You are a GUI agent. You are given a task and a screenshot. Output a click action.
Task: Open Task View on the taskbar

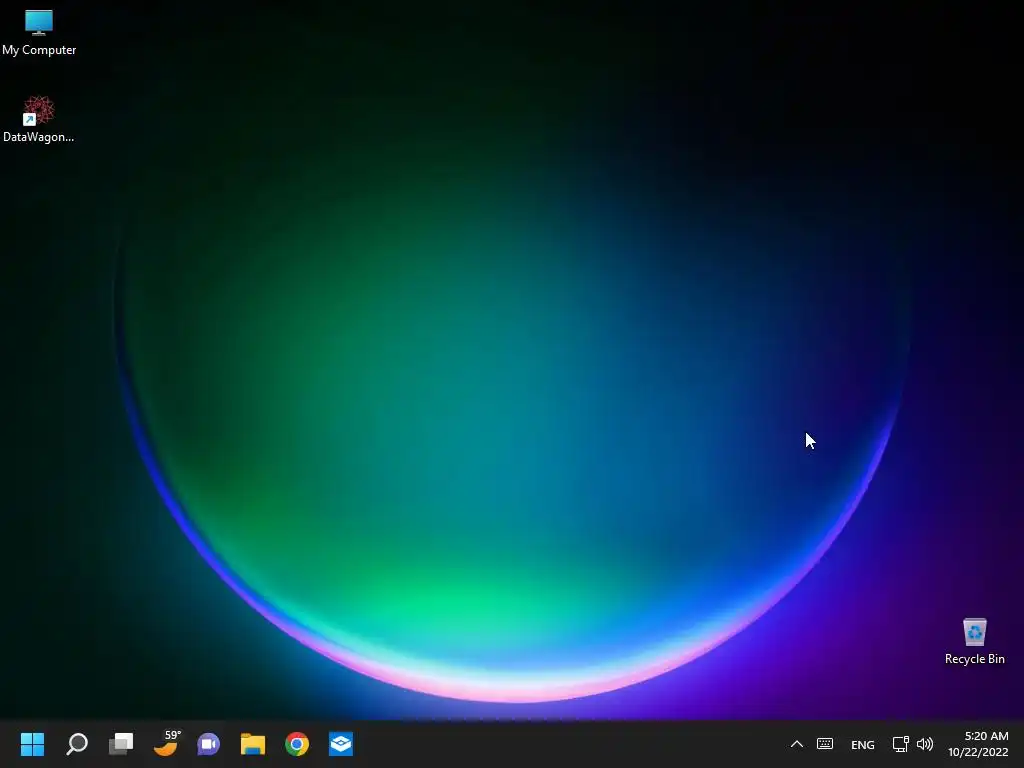pos(121,744)
